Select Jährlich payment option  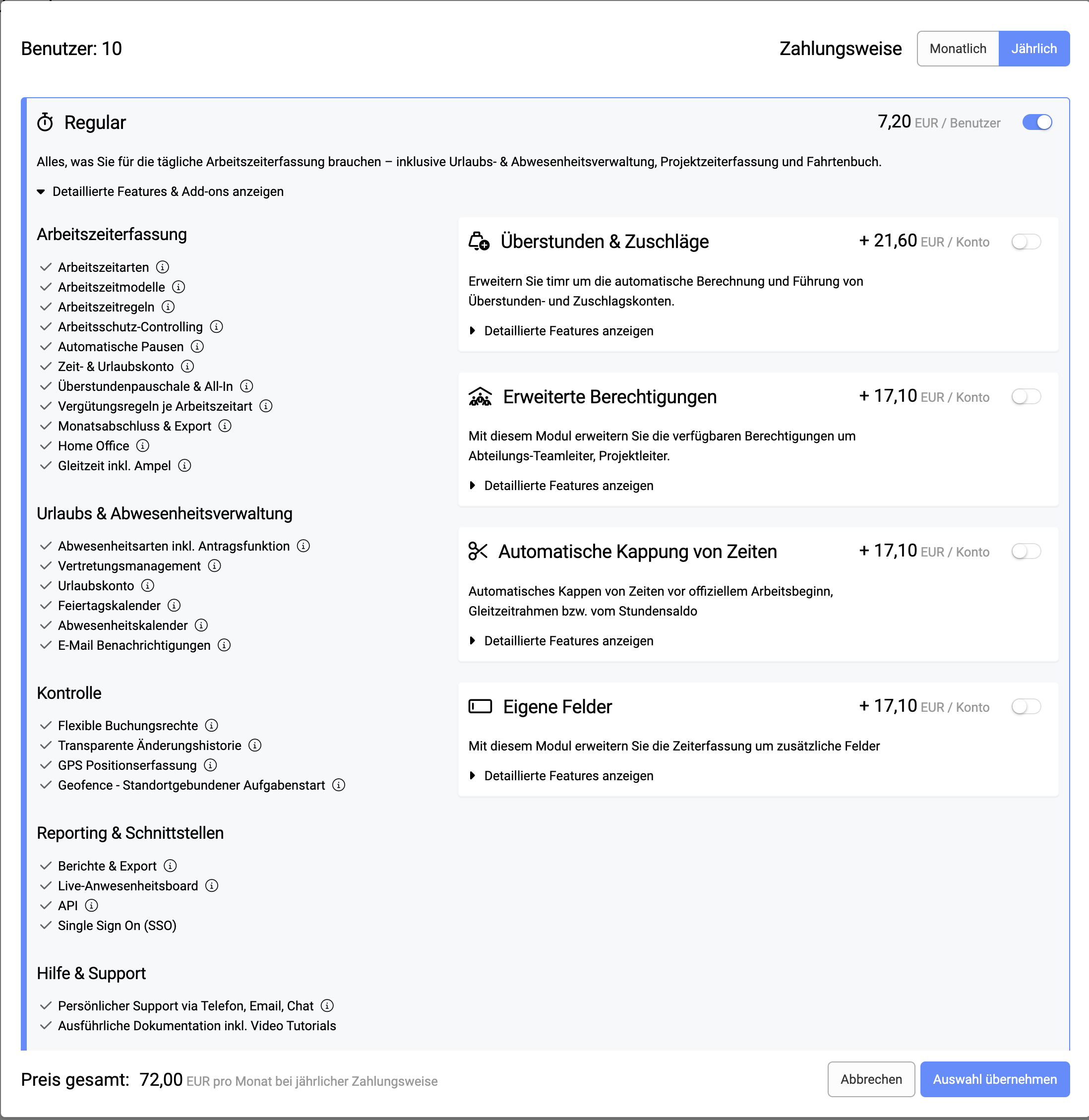point(1034,49)
